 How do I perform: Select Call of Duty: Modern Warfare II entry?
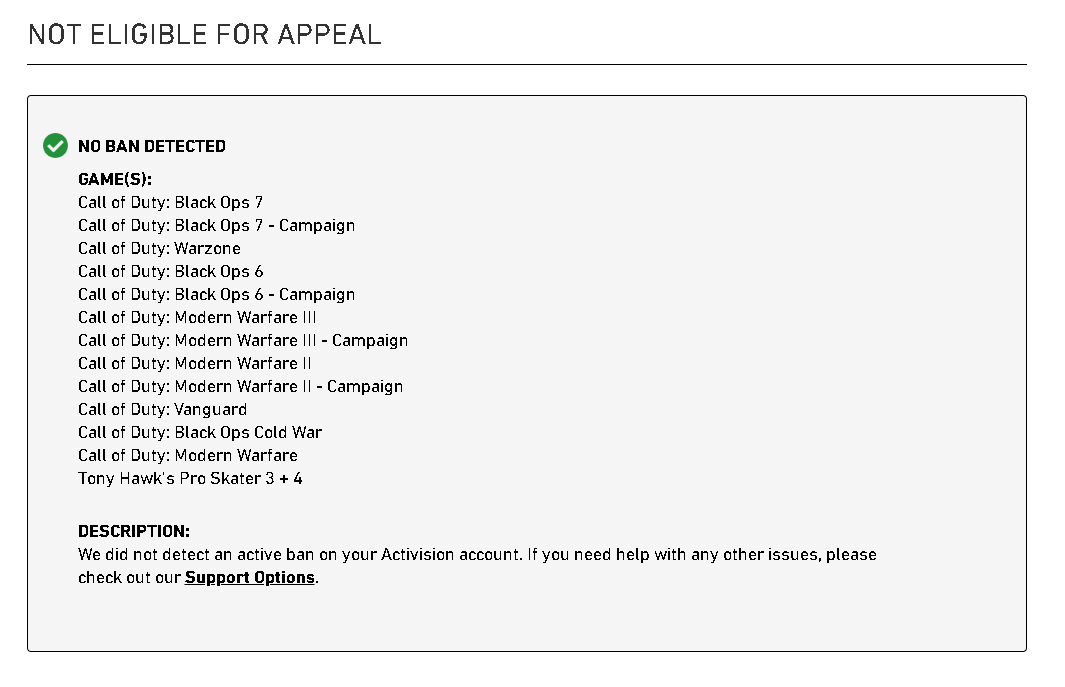[x=195, y=364]
